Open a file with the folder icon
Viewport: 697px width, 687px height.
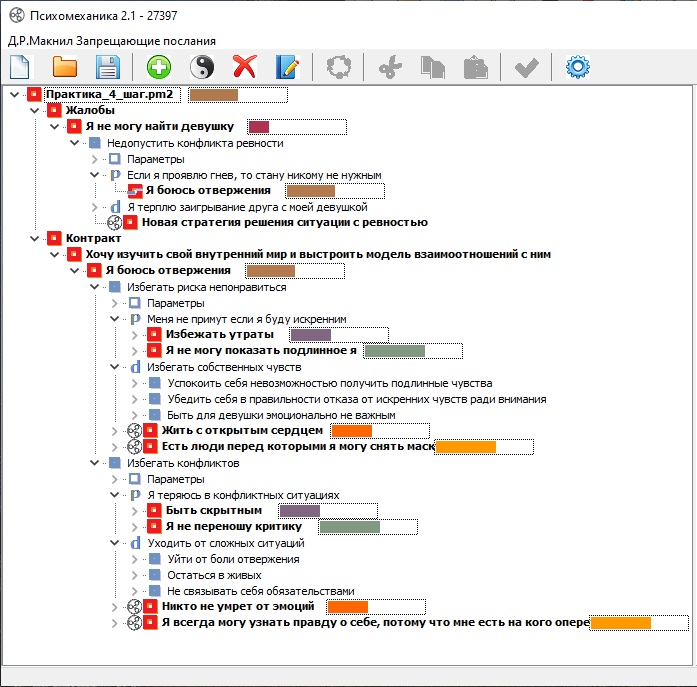[x=65, y=68]
